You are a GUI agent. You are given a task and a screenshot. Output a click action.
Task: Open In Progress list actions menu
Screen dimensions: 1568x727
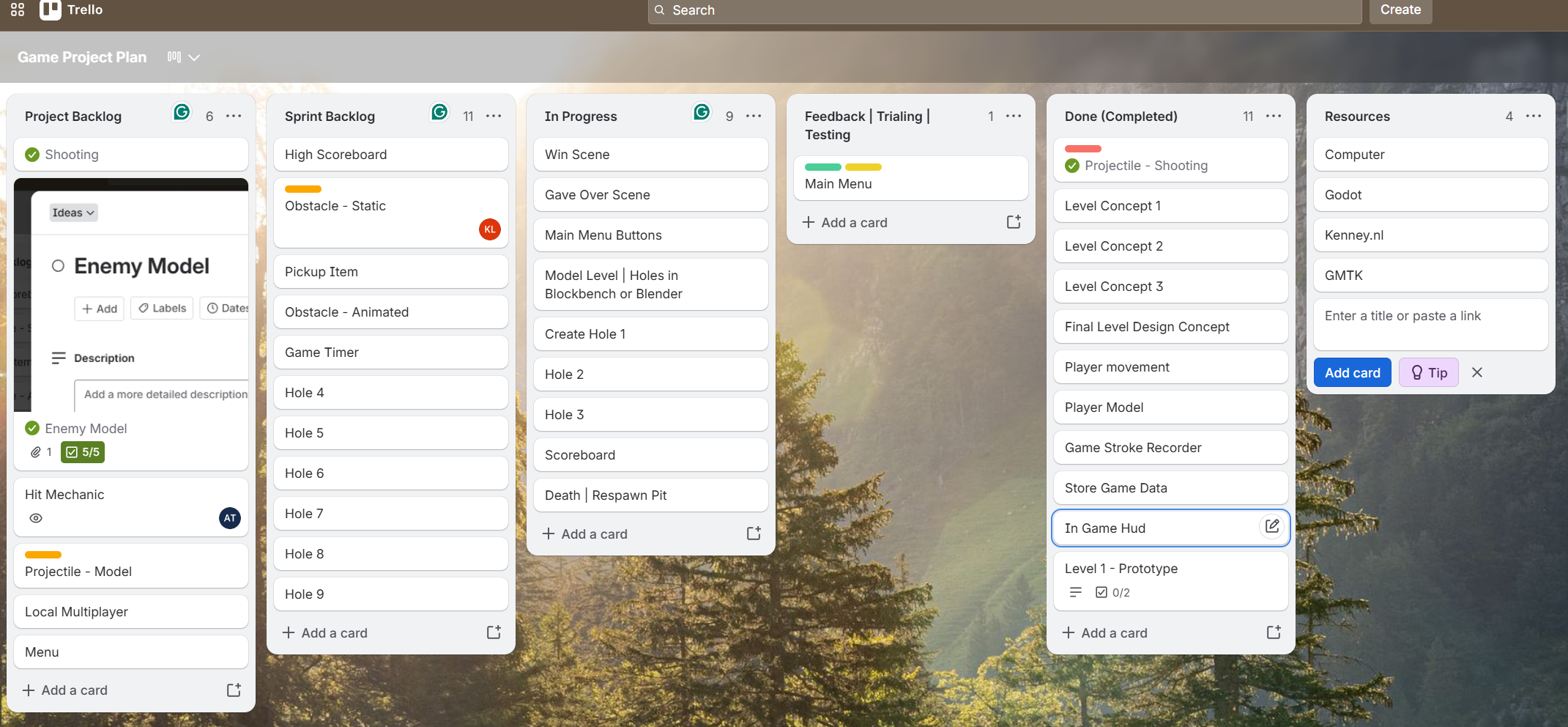point(754,116)
